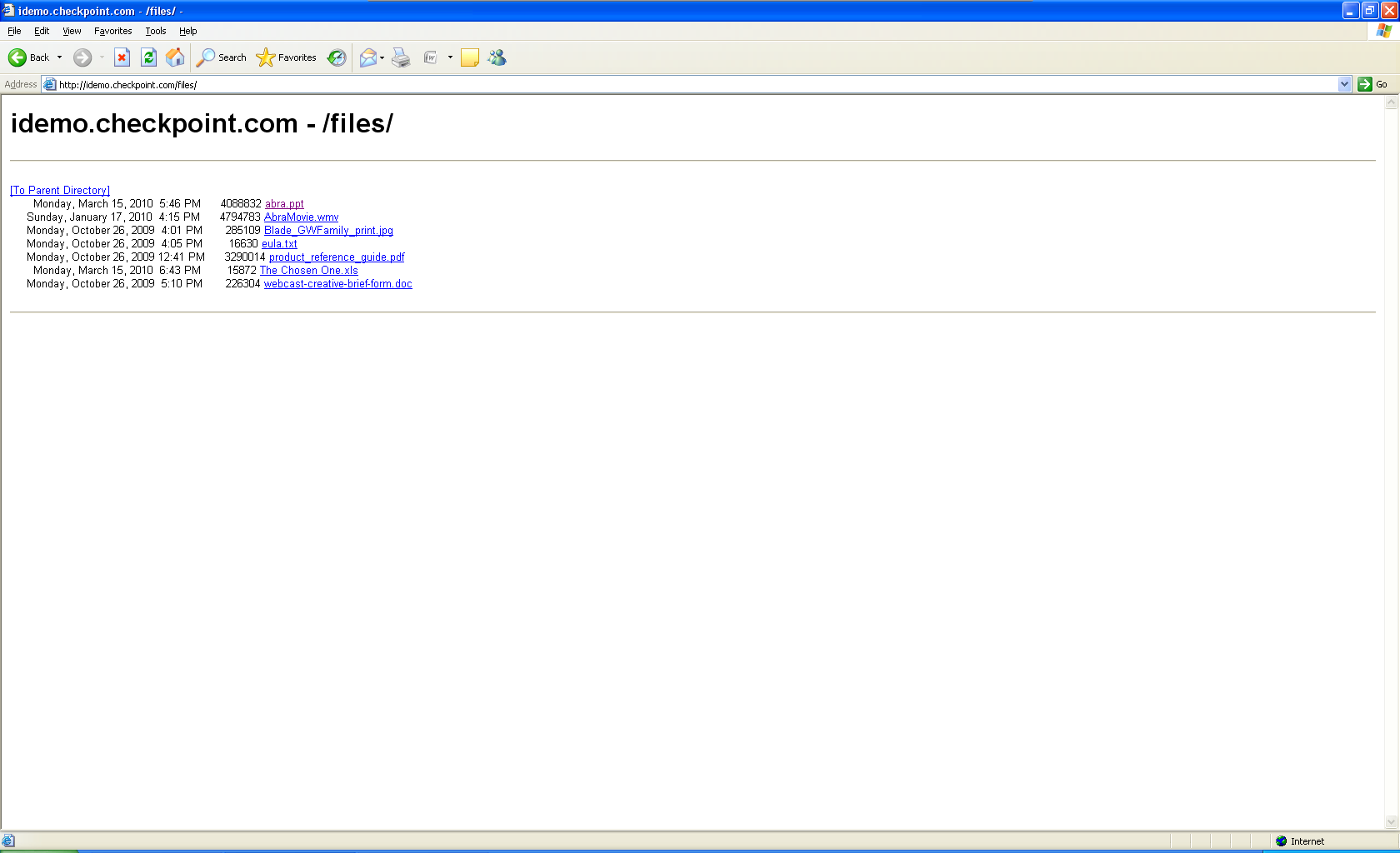Open the AbraMovie.wmv link
The image size is (1400, 853).
(301, 217)
